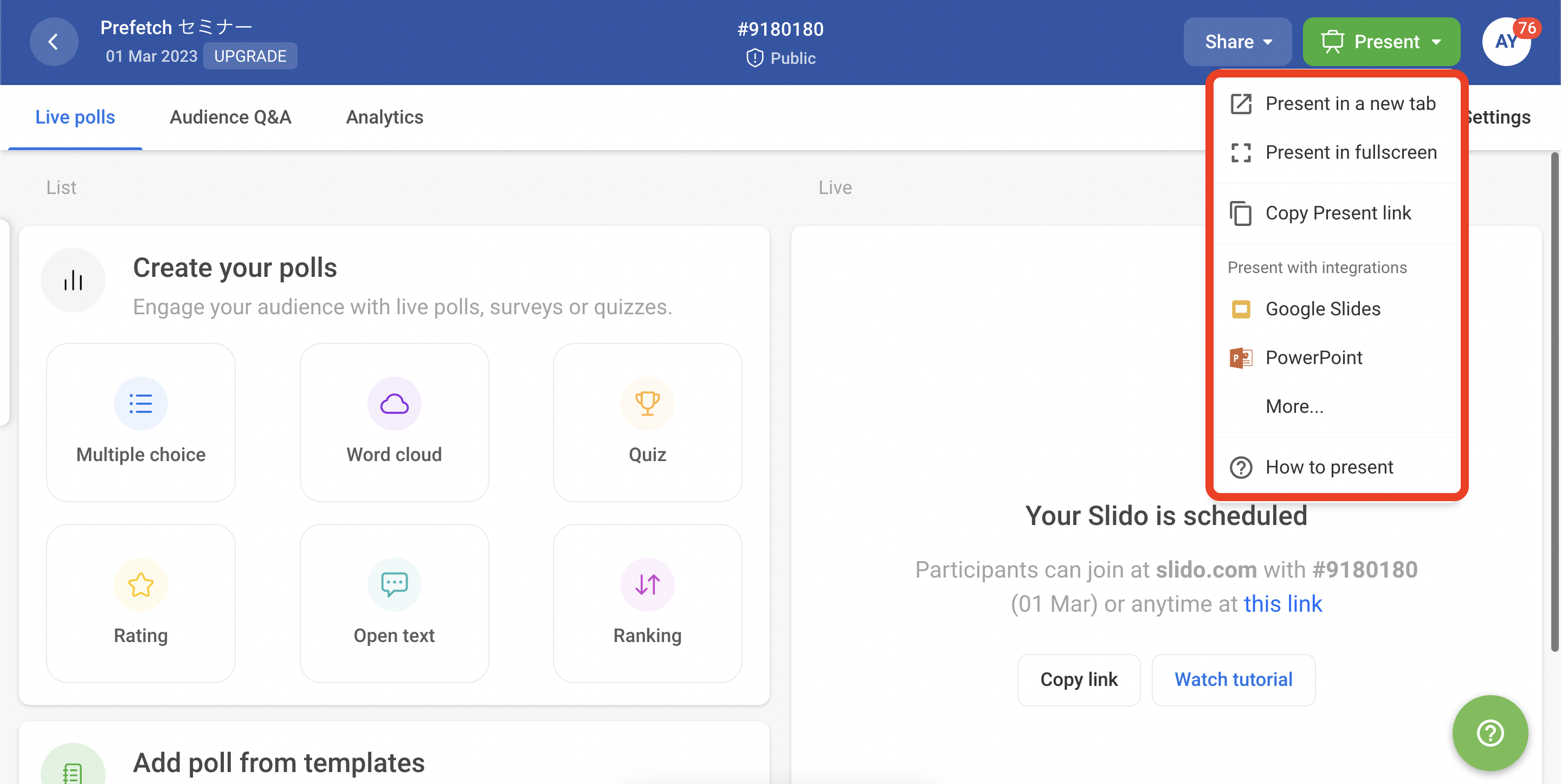
Task: Pick the Rating star icon
Action: click(x=140, y=585)
